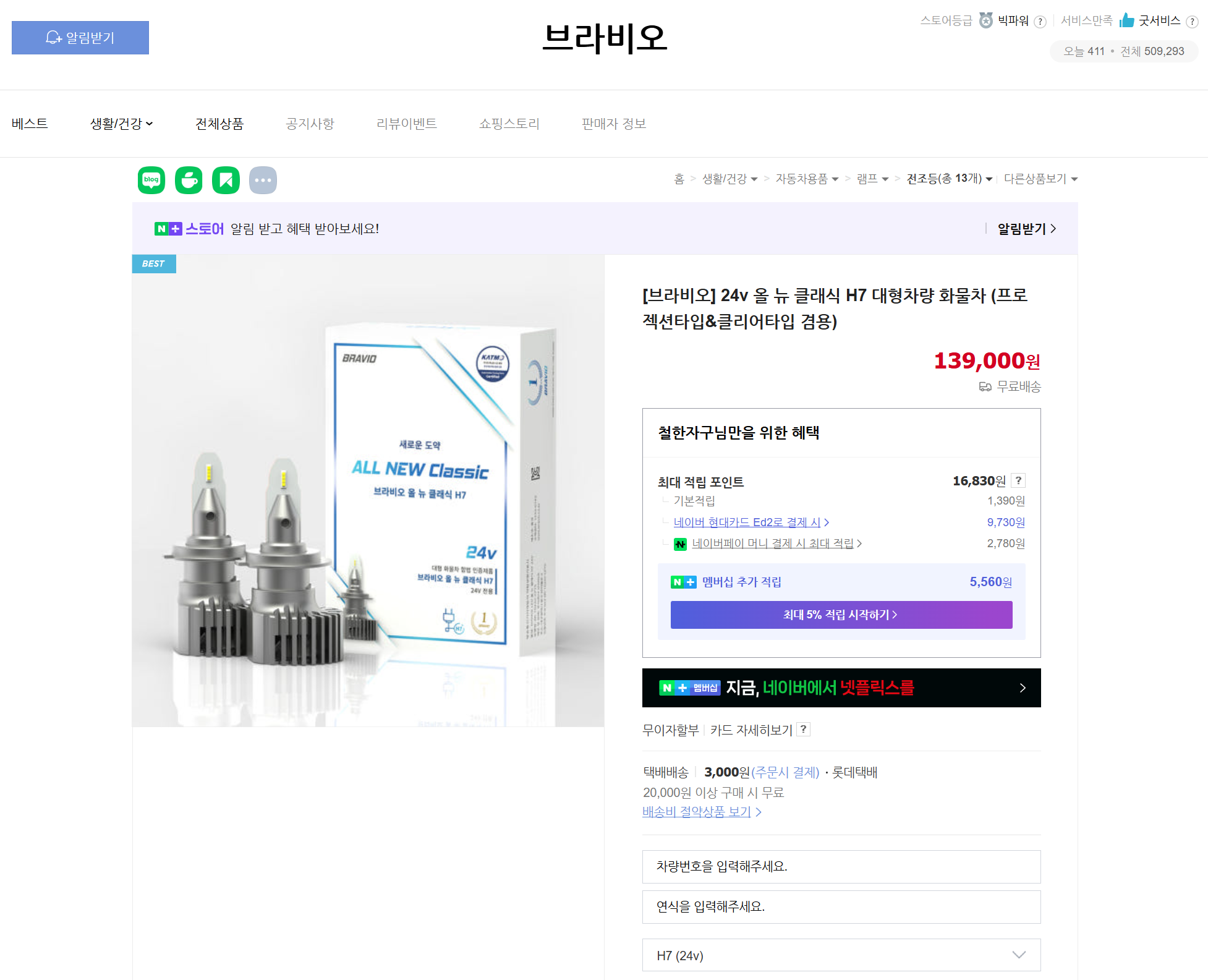The height and width of the screenshot is (980, 1208).
Task: Click the Naver Cafe share icon
Action: pos(189,180)
